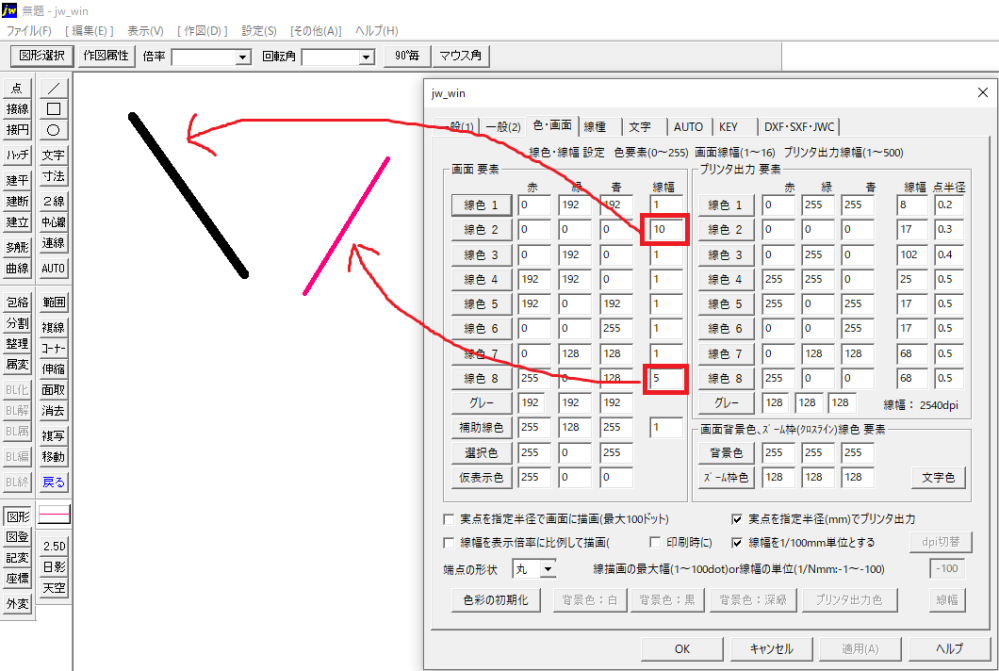Click the 作図属性 button
Image resolution: width=999 pixels, height=671 pixels.
tap(106, 56)
